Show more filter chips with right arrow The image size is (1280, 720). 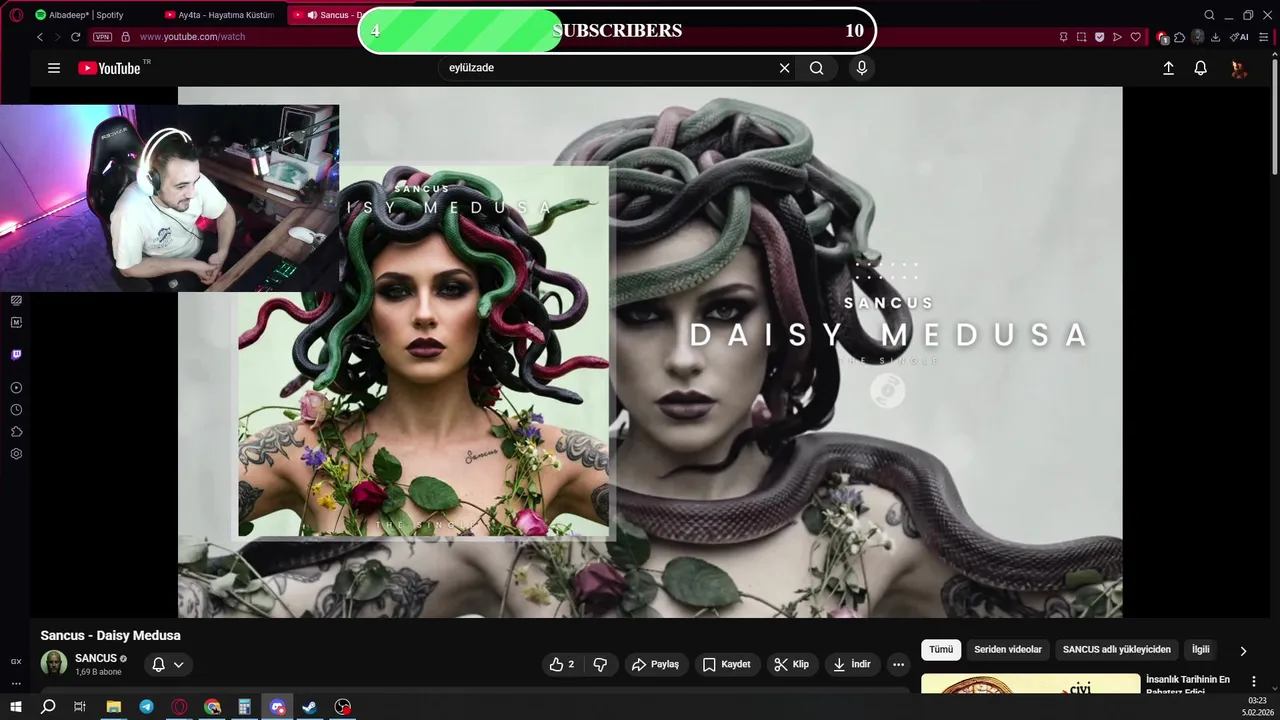[x=1243, y=651]
